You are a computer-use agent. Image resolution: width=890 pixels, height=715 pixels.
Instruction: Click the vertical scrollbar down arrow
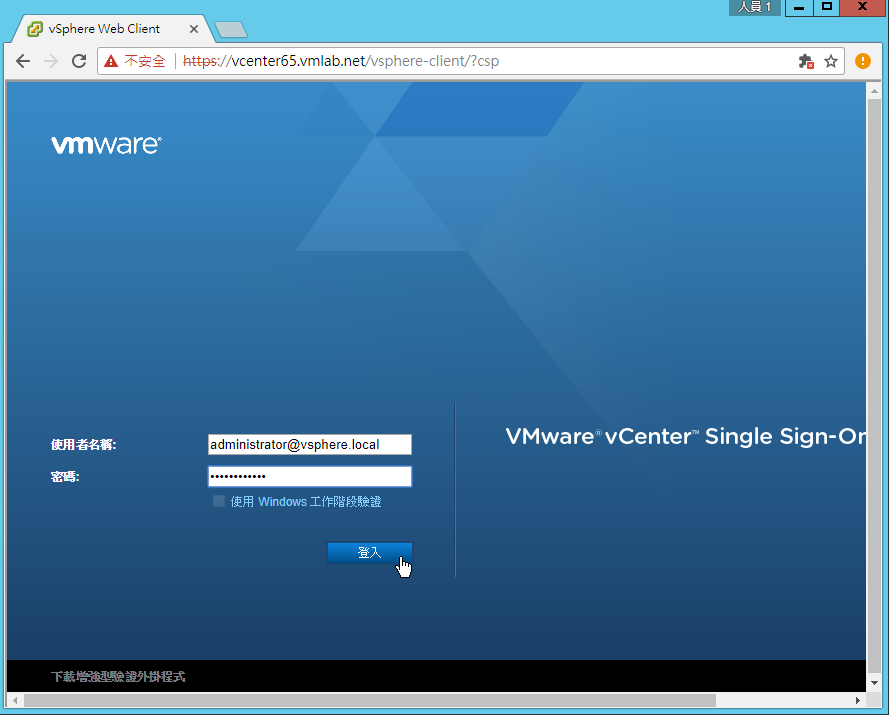point(874,683)
